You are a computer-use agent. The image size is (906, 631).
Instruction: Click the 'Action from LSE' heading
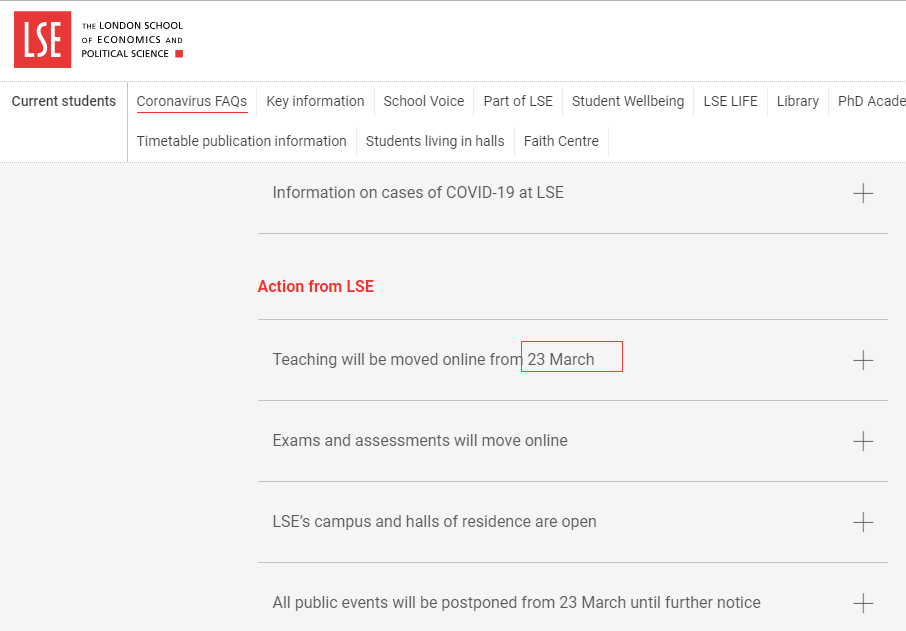click(316, 286)
